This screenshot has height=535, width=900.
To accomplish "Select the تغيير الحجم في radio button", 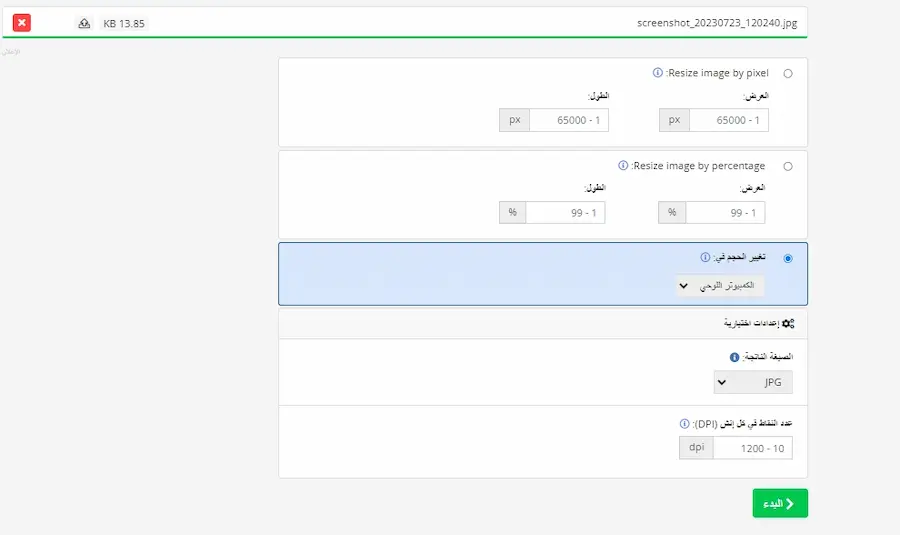I will coord(788,258).
